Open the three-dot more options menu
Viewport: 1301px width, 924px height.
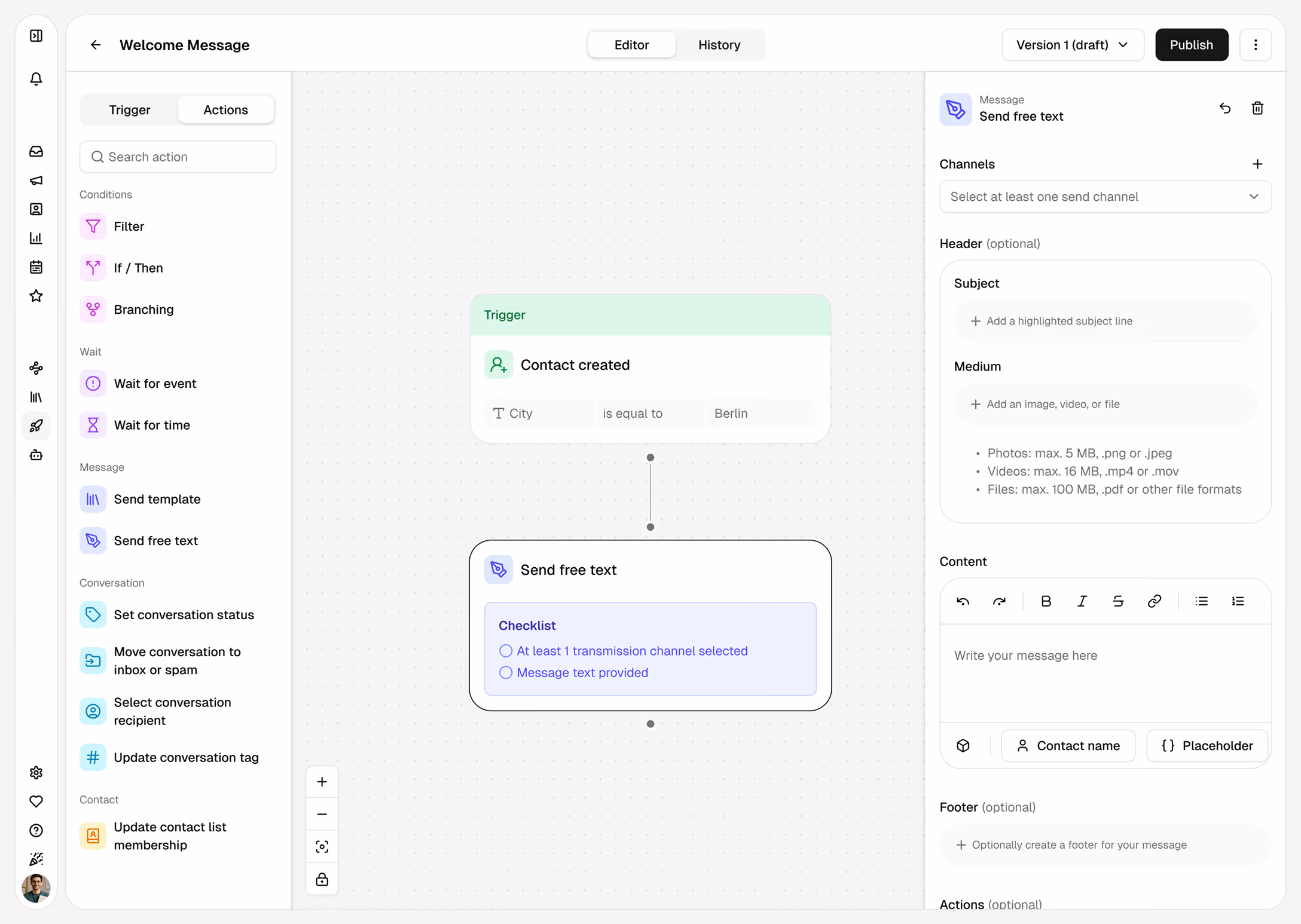click(x=1256, y=45)
